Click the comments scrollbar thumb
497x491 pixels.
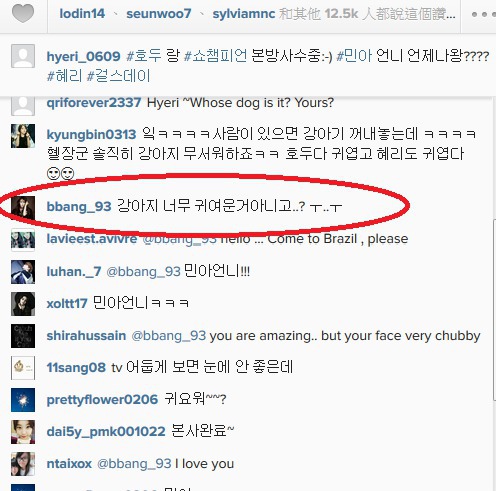pyautogui.click(x=494, y=310)
